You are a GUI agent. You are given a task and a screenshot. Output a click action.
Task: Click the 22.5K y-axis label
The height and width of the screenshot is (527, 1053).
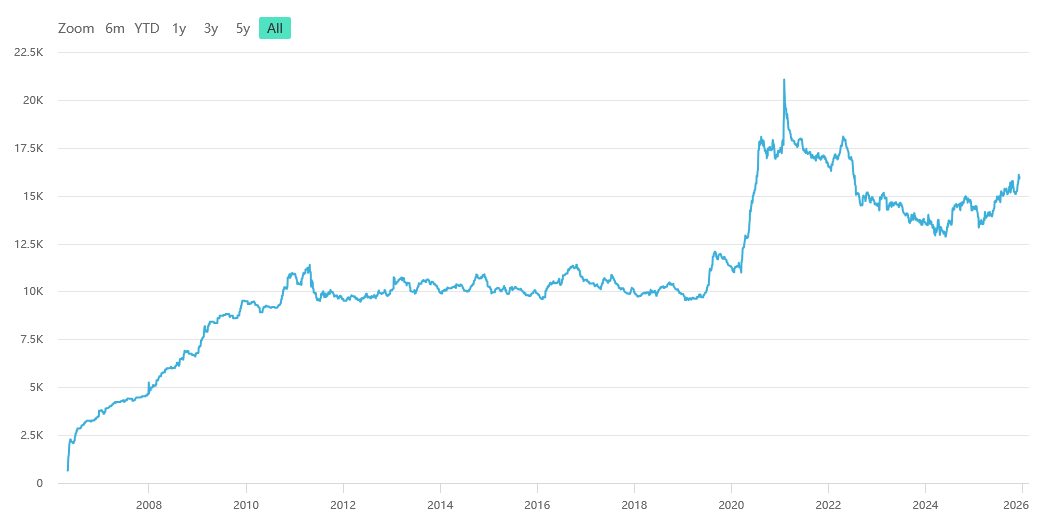(26, 52)
